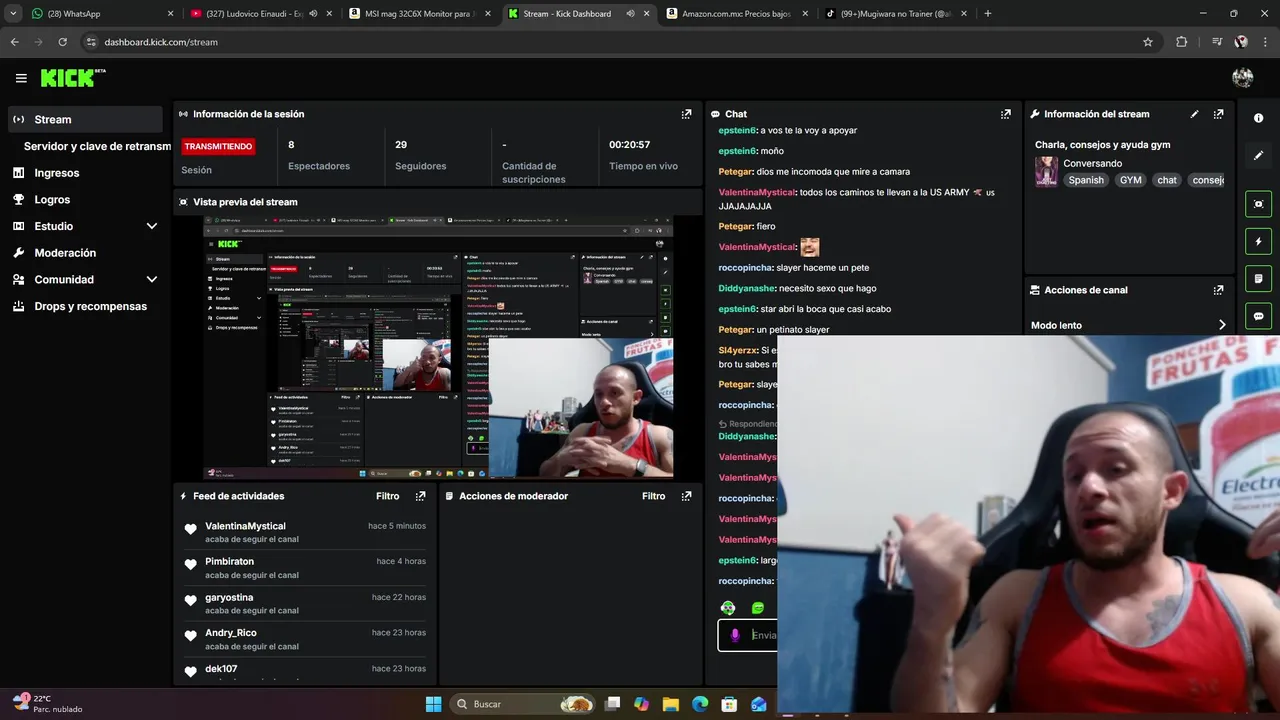Pop out the Chat panel
Image resolution: width=1280 pixels, height=720 pixels.
pyautogui.click(x=1005, y=114)
